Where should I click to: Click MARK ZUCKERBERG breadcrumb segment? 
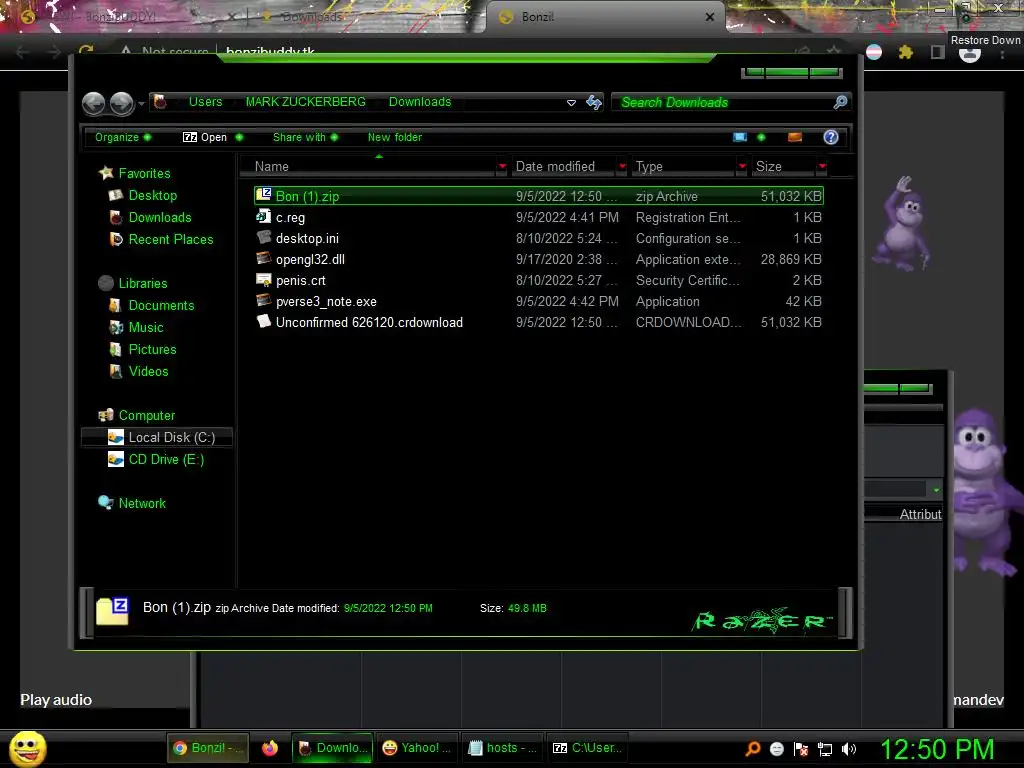click(x=306, y=102)
